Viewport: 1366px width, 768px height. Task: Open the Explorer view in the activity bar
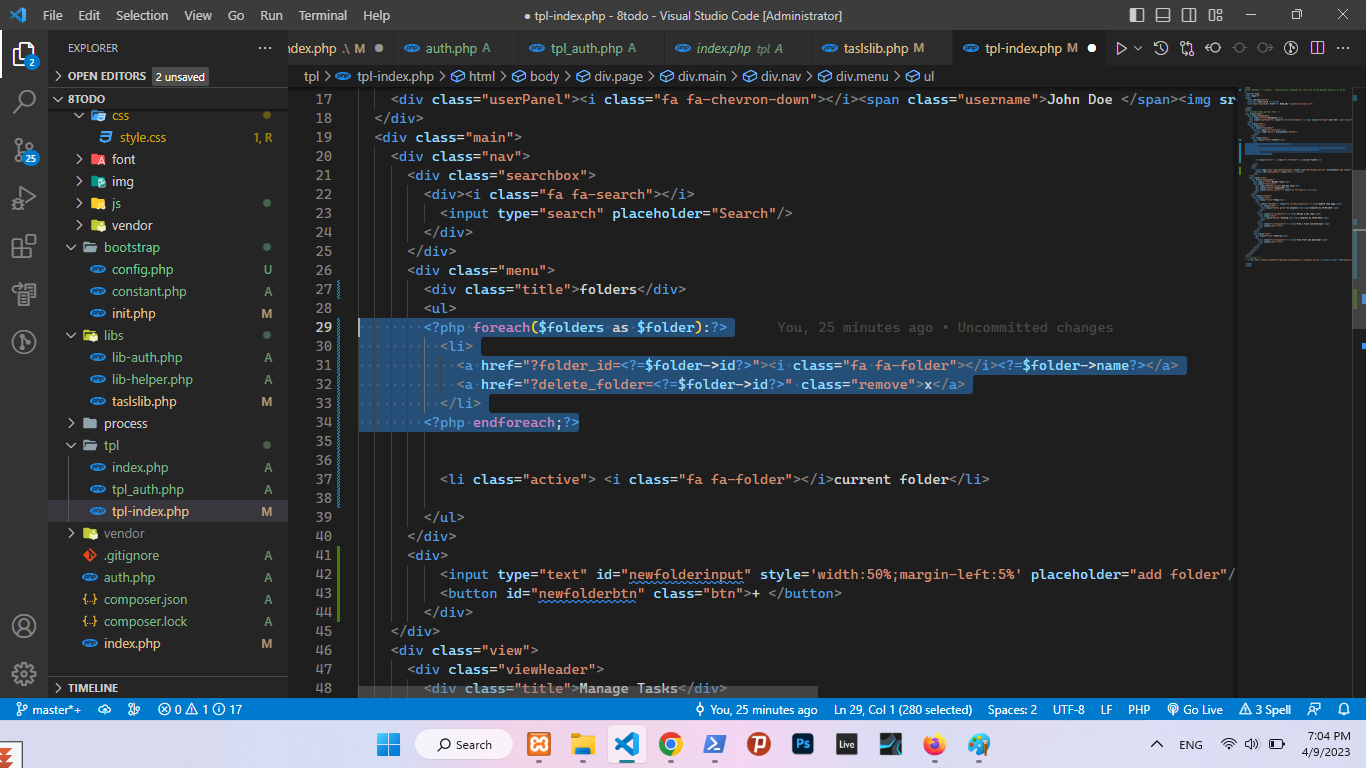coord(24,54)
